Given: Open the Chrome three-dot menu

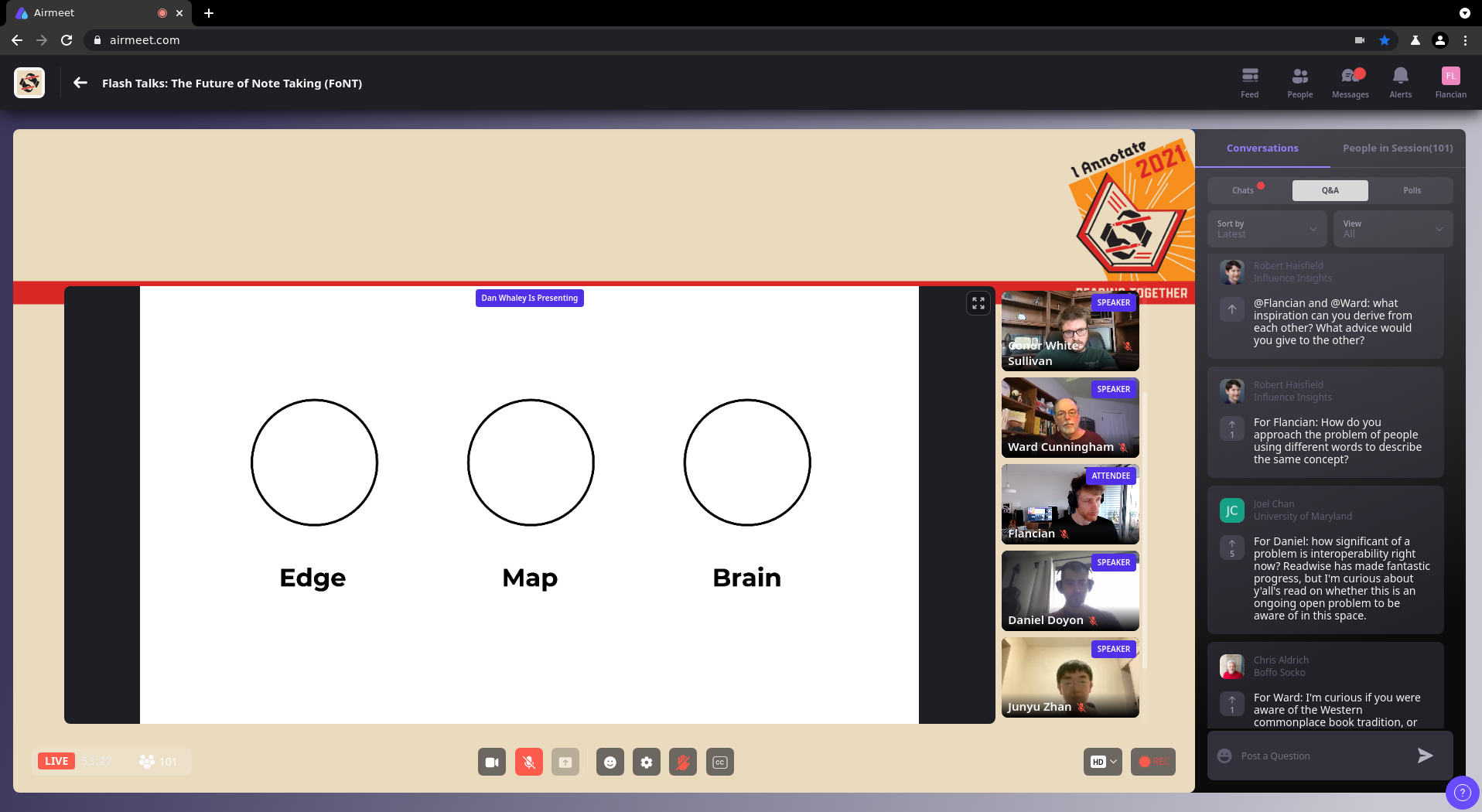Looking at the screenshot, I should (x=1465, y=40).
